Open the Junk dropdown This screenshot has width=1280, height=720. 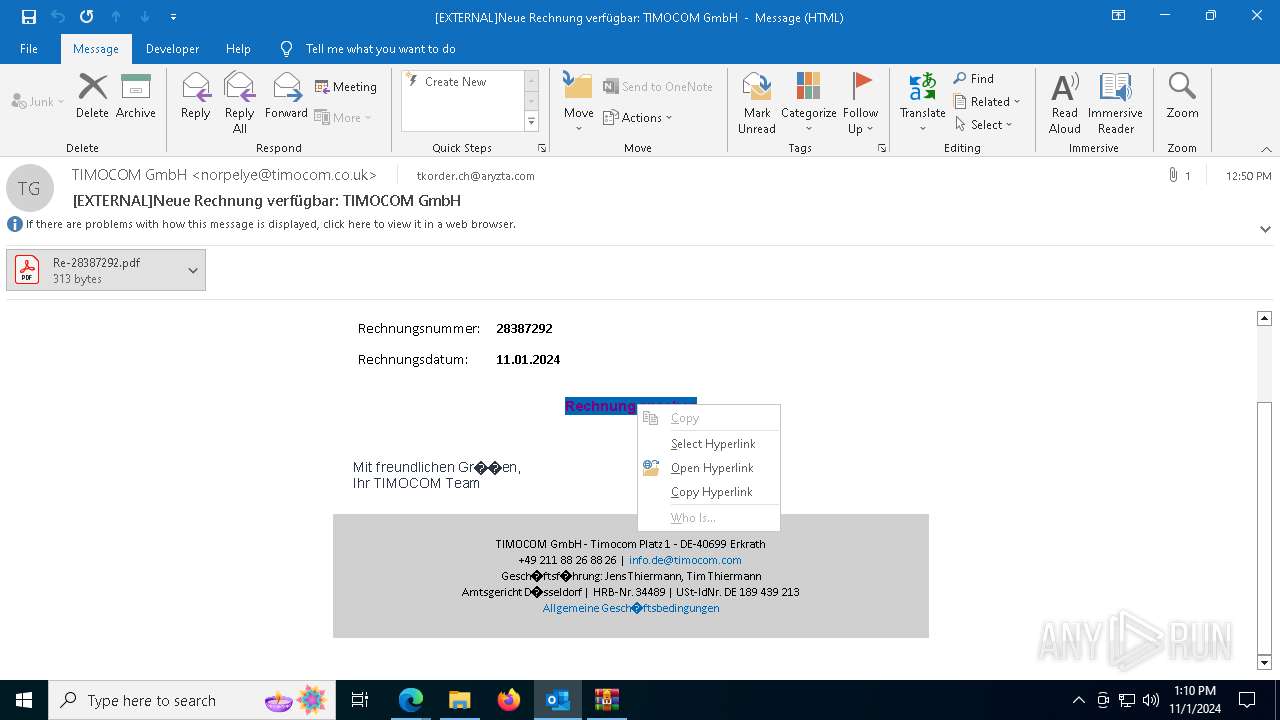pyautogui.click(x=38, y=101)
